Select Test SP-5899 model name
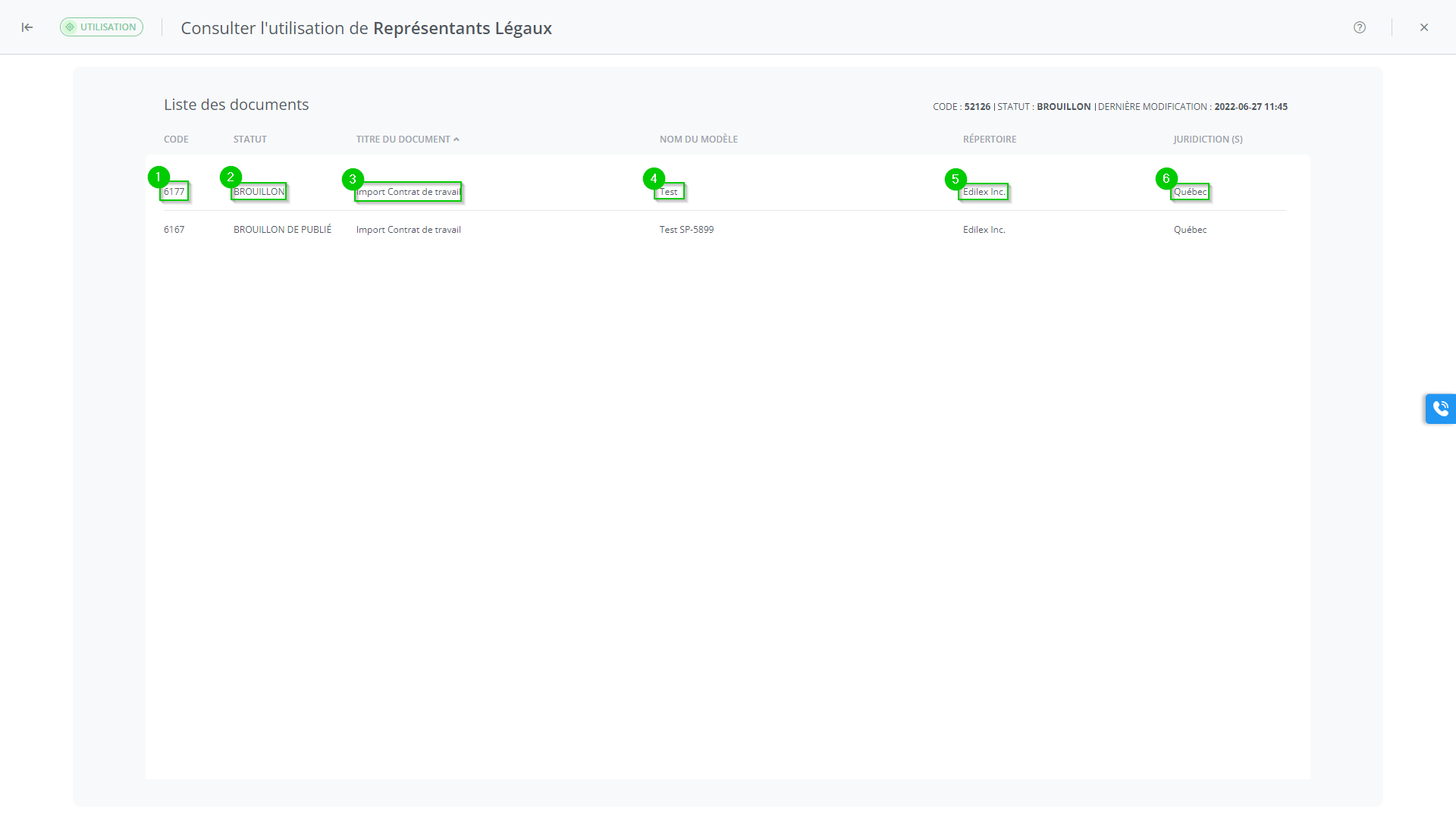Viewport: 1456px width, 819px height. (686, 230)
